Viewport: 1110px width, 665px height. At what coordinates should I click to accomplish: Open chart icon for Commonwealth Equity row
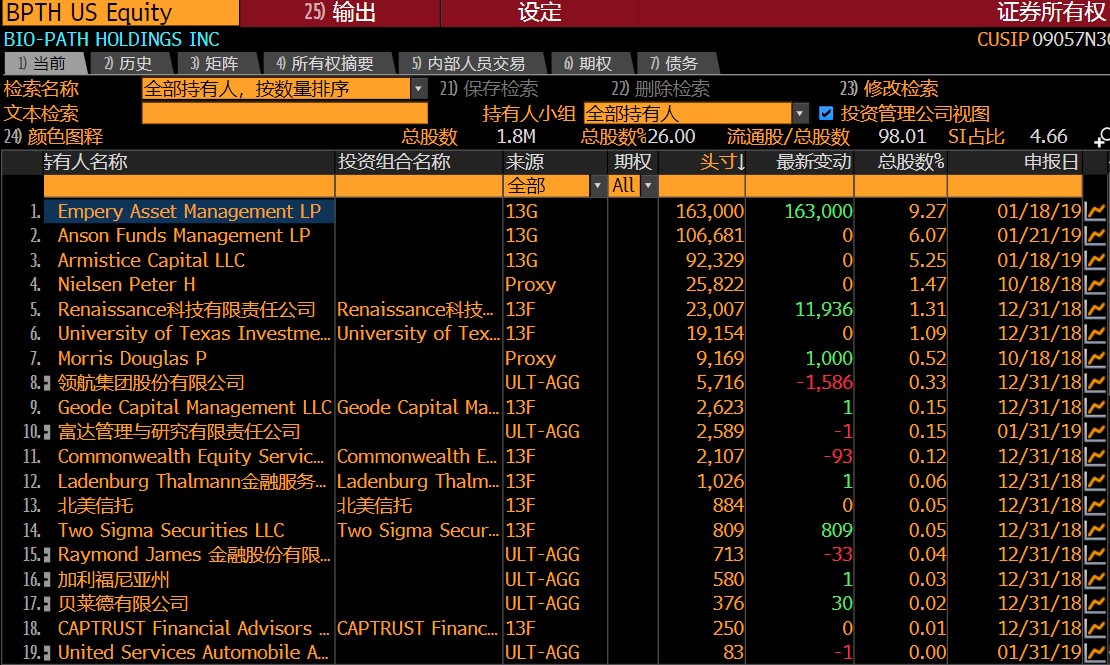[x=1095, y=456]
